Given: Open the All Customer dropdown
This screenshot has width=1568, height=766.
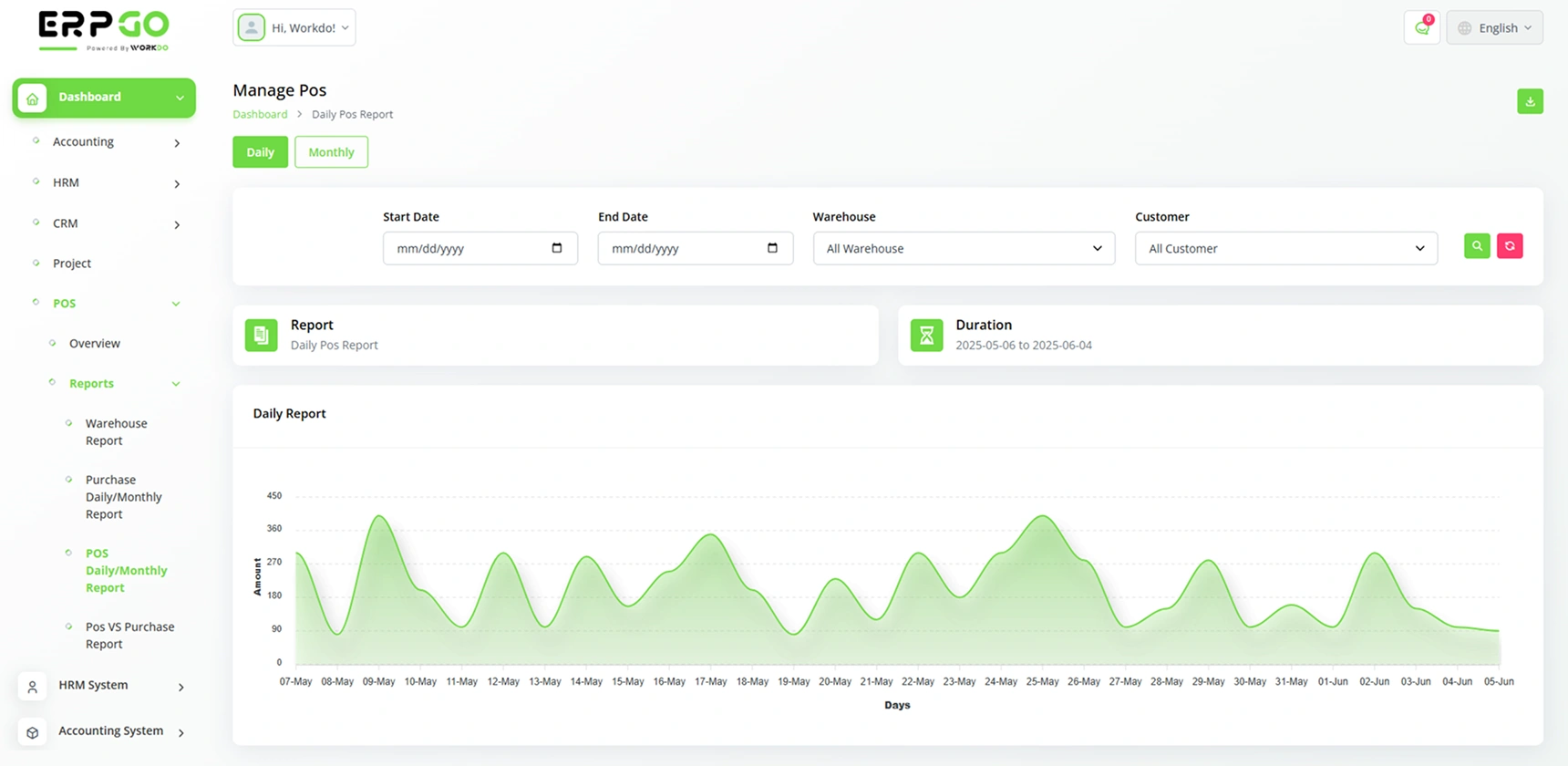Looking at the screenshot, I should (x=1286, y=248).
